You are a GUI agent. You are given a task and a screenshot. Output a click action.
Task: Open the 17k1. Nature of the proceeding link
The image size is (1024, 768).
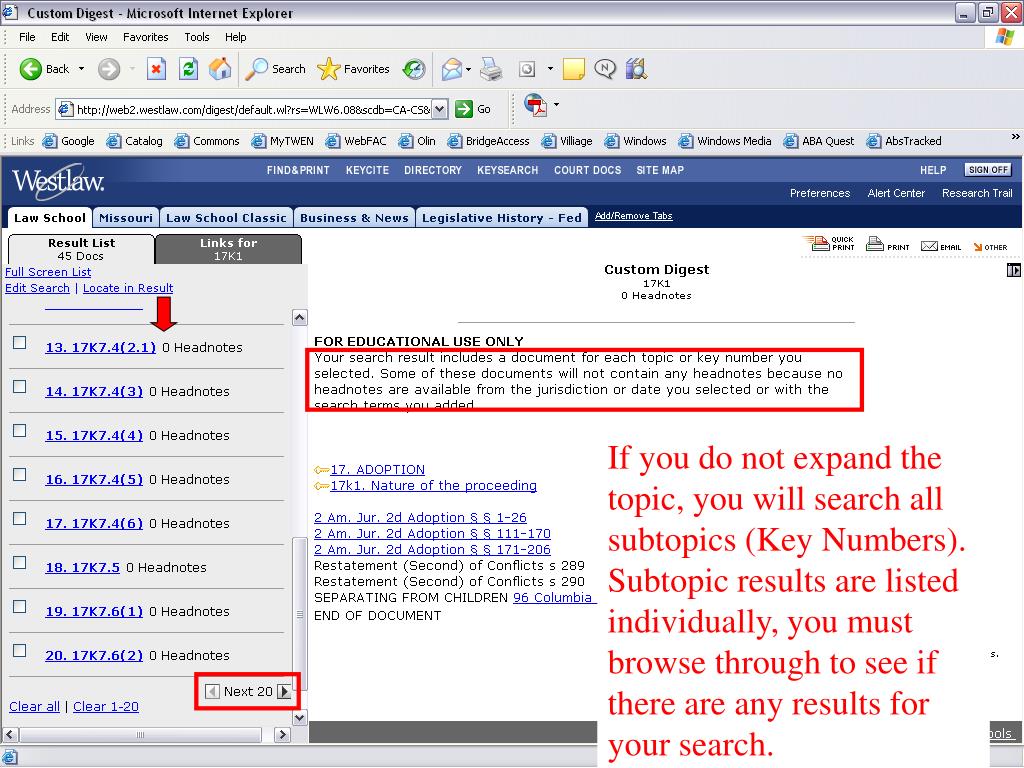(434, 486)
